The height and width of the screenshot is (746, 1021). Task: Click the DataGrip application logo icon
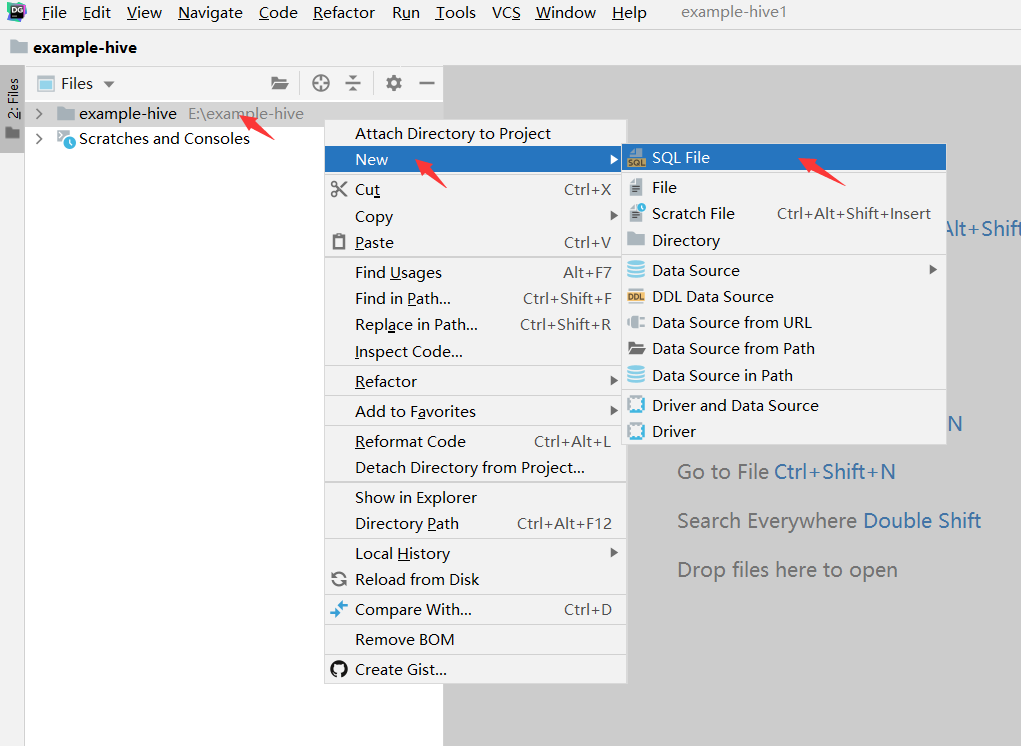[x=16, y=11]
